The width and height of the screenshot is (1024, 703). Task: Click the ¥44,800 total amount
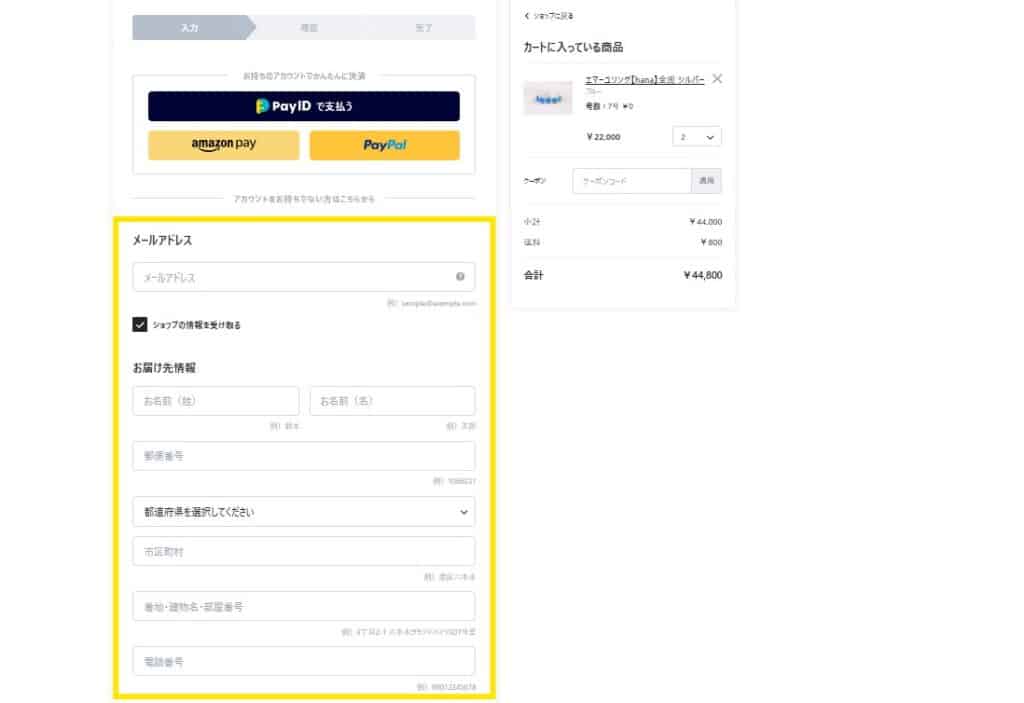point(703,275)
